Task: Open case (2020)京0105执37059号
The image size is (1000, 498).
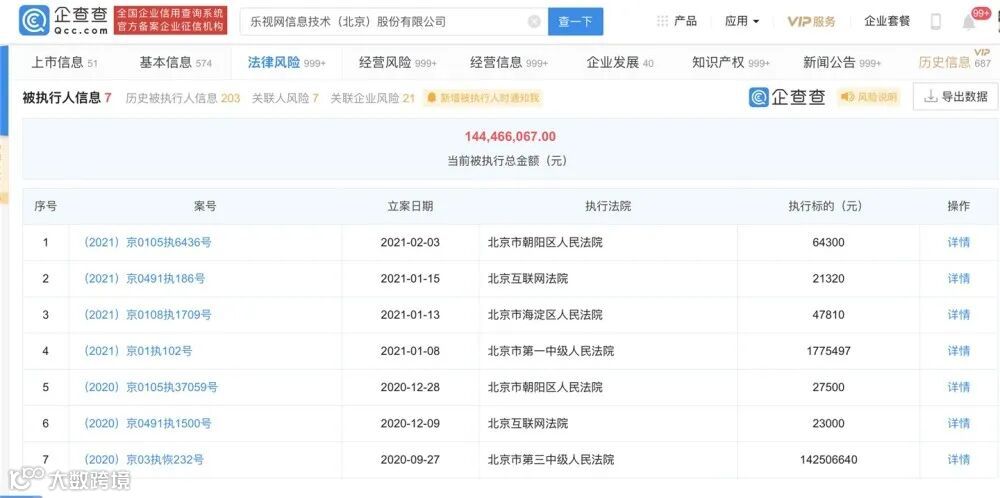Action: point(151,387)
